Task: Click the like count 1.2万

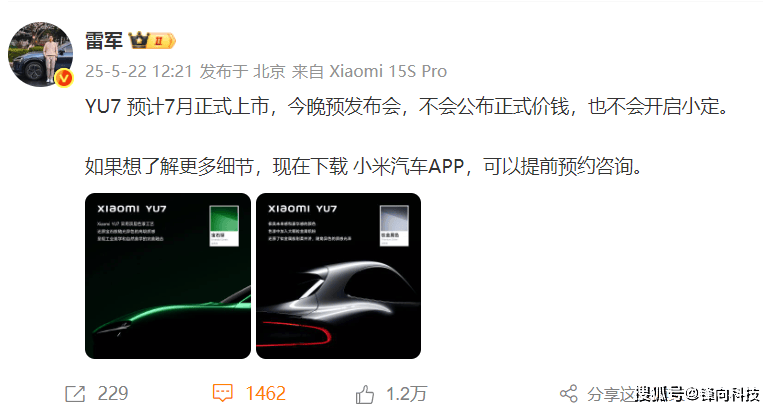Action: (x=406, y=394)
